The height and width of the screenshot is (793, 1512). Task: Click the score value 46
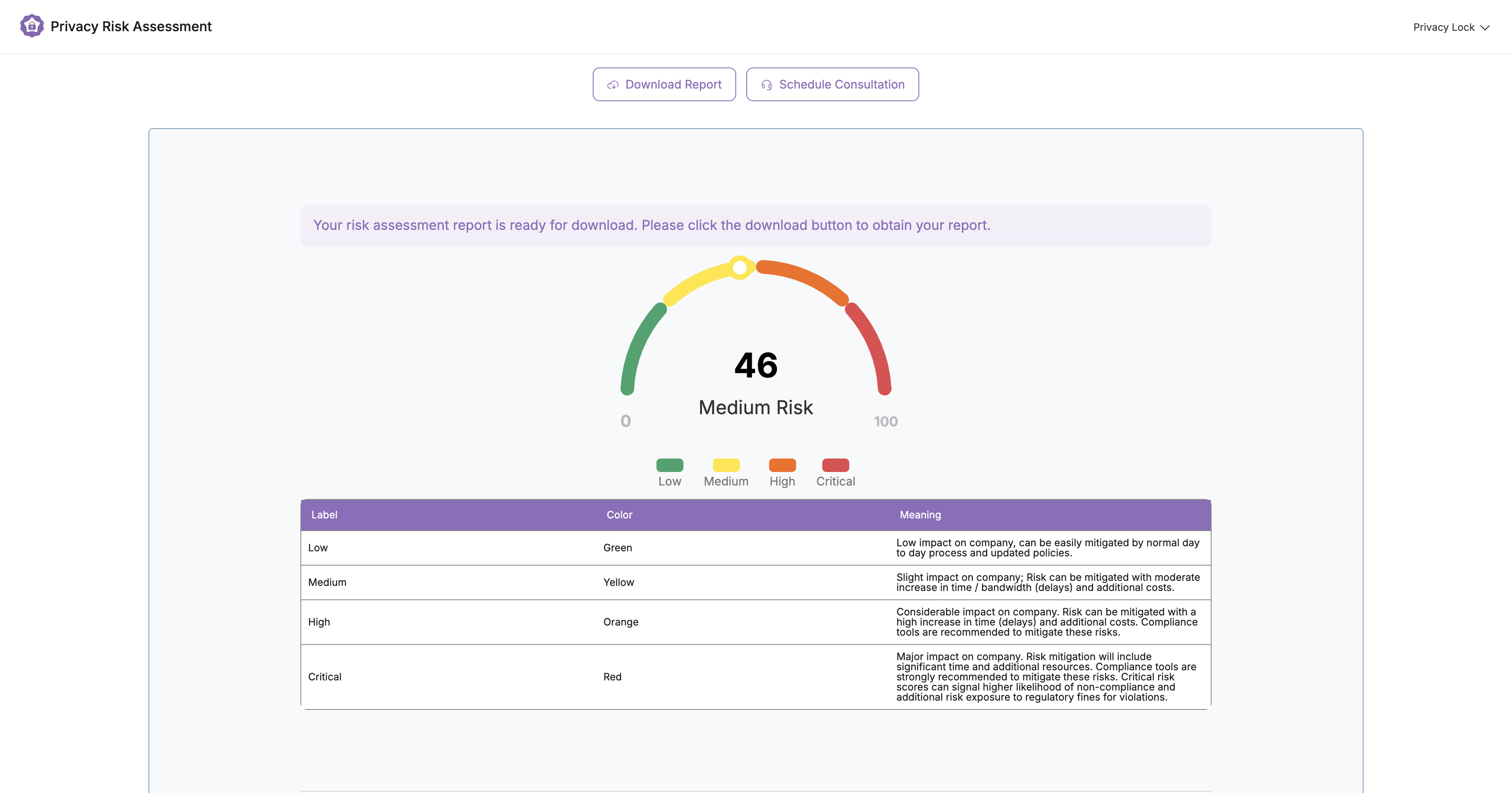[x=756, y=365]
